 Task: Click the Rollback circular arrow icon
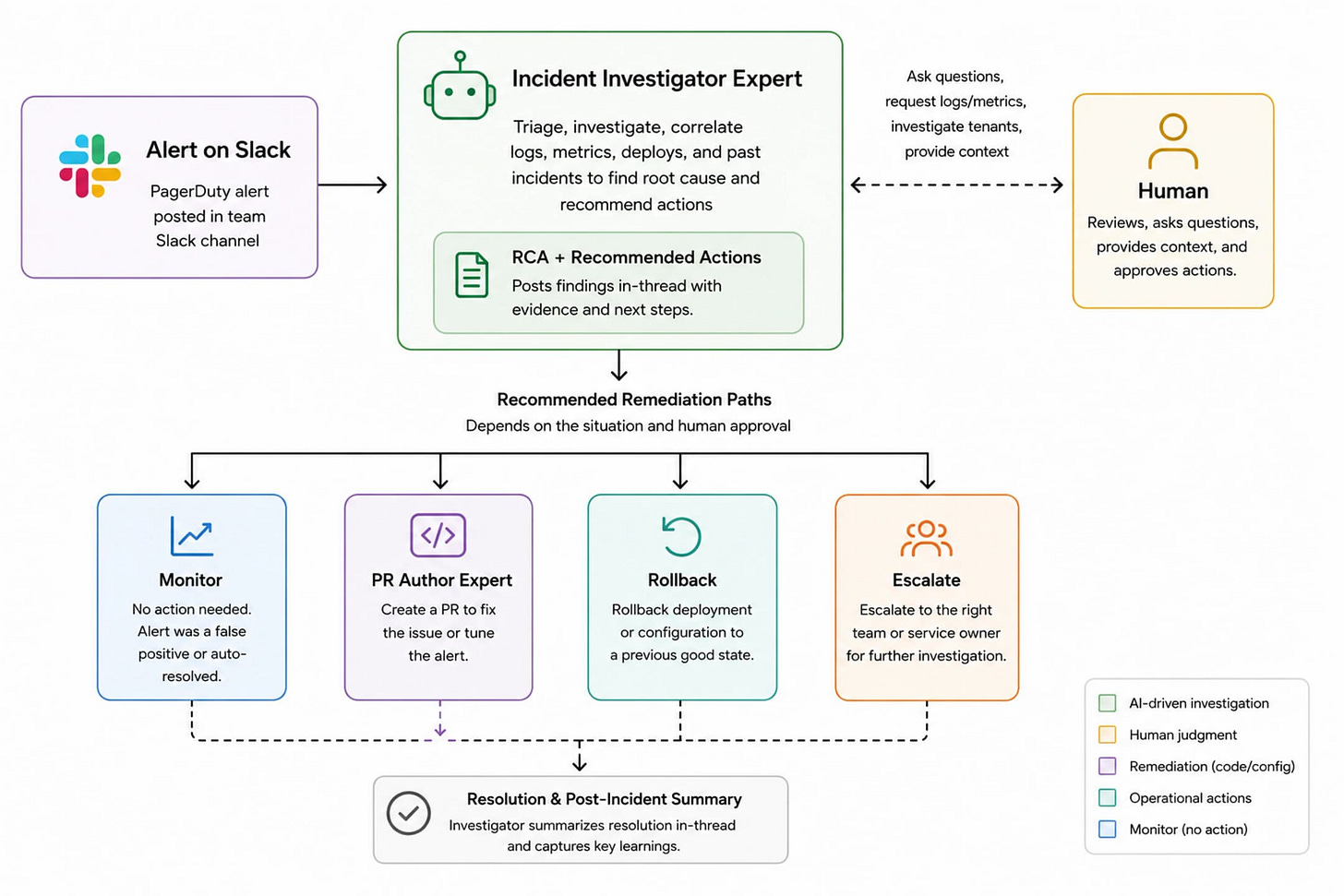[x=681, y=536]
